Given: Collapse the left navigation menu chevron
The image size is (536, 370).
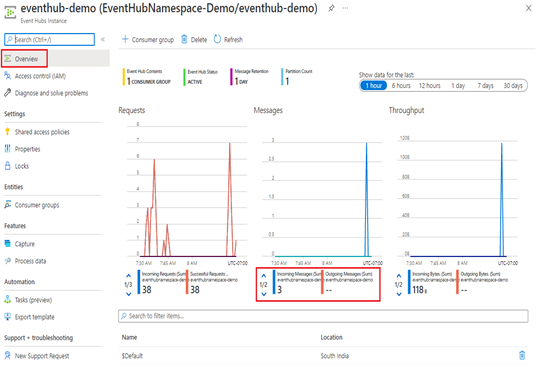Looking at the screenshot, I should 103,40.
